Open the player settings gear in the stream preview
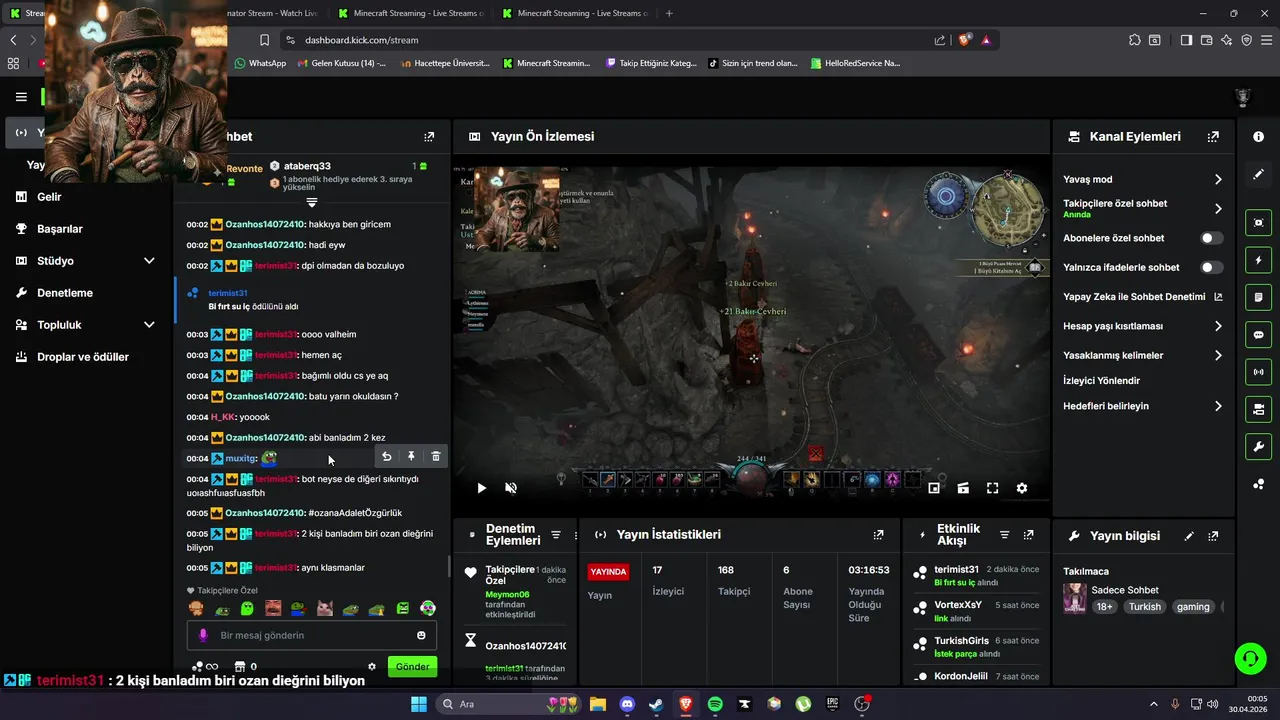The height and width of the screenshot is (720, 1280). pyautogui.click(x=1021, y=488)
